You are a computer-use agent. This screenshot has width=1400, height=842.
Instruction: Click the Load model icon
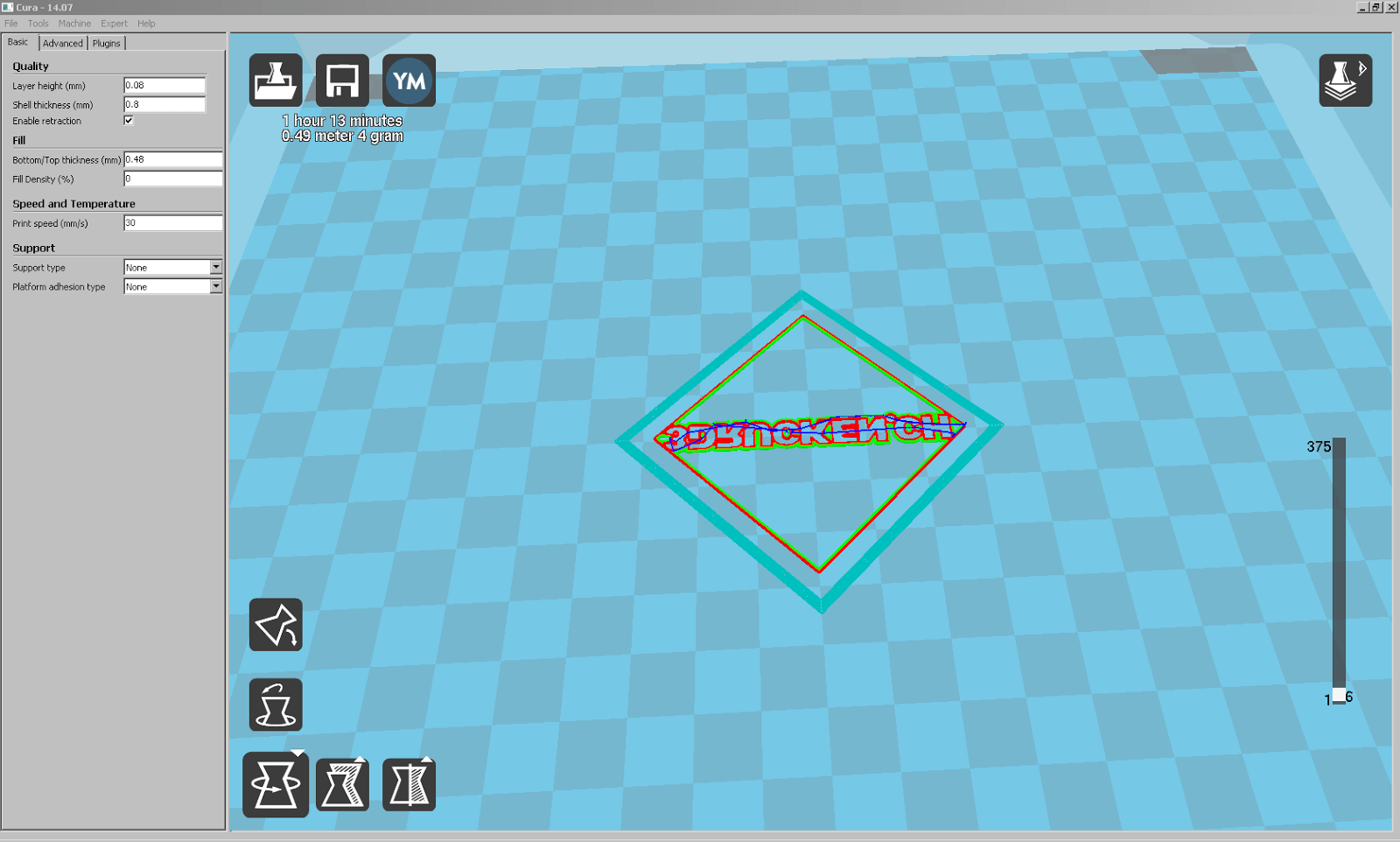(276, 81)
